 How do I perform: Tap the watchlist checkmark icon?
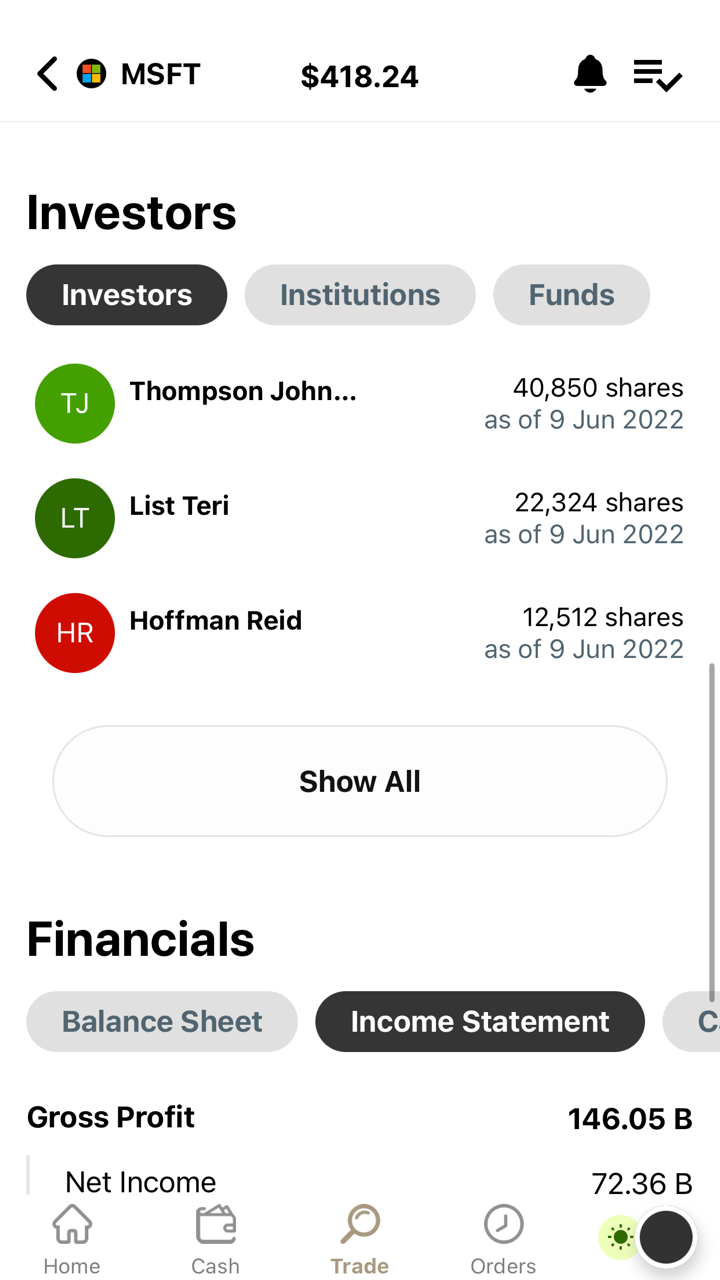(x=657, y=75)
